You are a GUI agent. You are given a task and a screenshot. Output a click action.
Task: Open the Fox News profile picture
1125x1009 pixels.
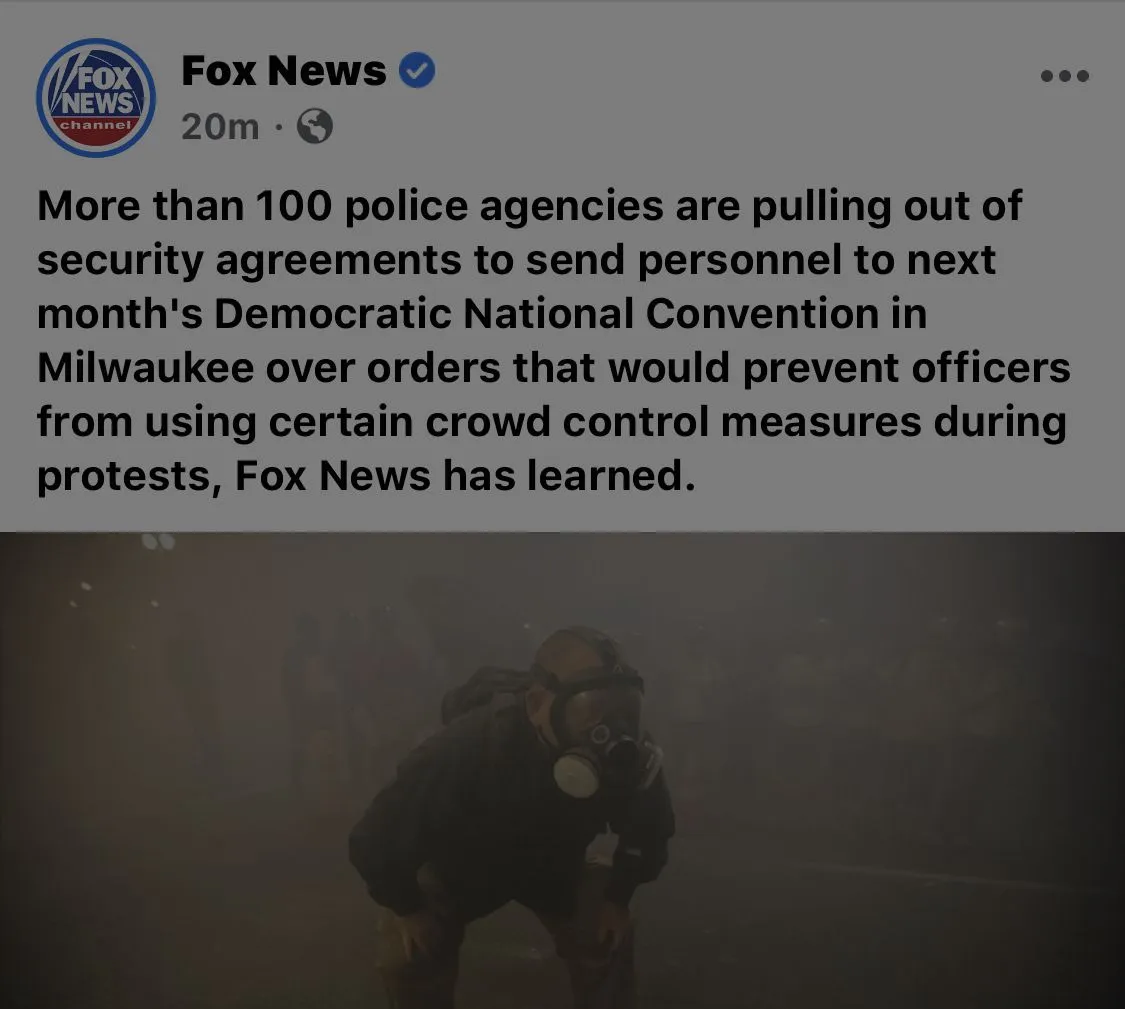pos(95,98)
